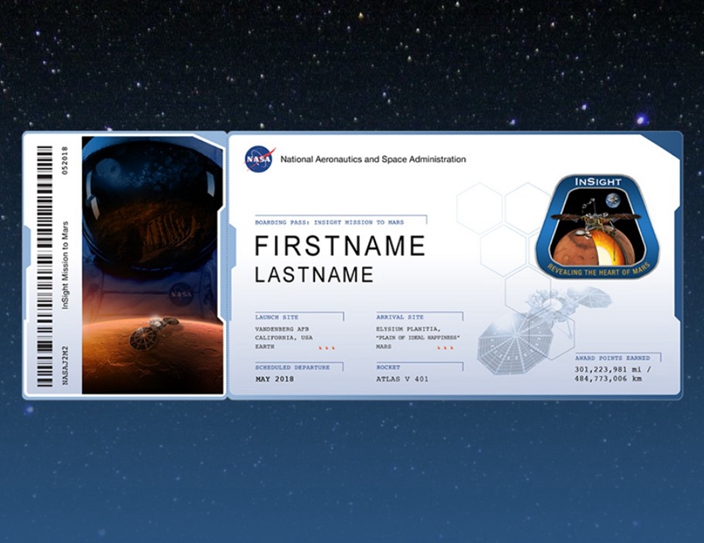The height and width of the screenshot is (543, 704).
Task: Click the astronaut helmet image
Action: coord(153,211)
